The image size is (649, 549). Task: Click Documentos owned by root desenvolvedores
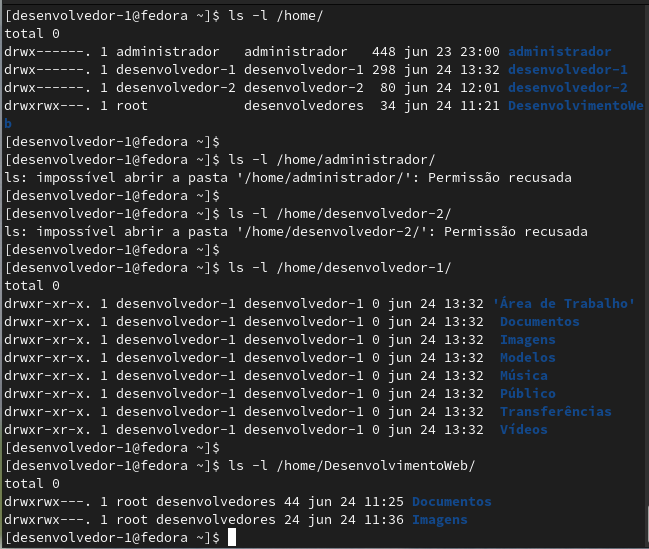point(452,502)
